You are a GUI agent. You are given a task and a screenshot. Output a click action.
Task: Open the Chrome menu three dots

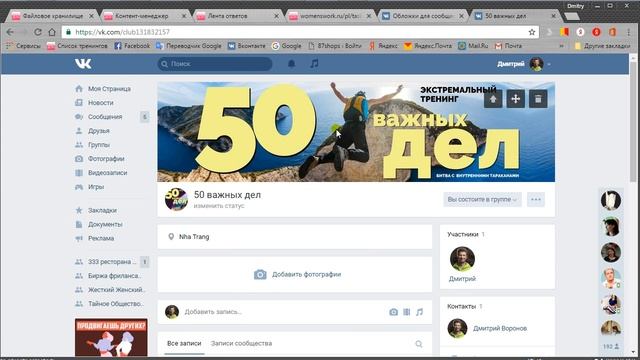tap(629, 32)
